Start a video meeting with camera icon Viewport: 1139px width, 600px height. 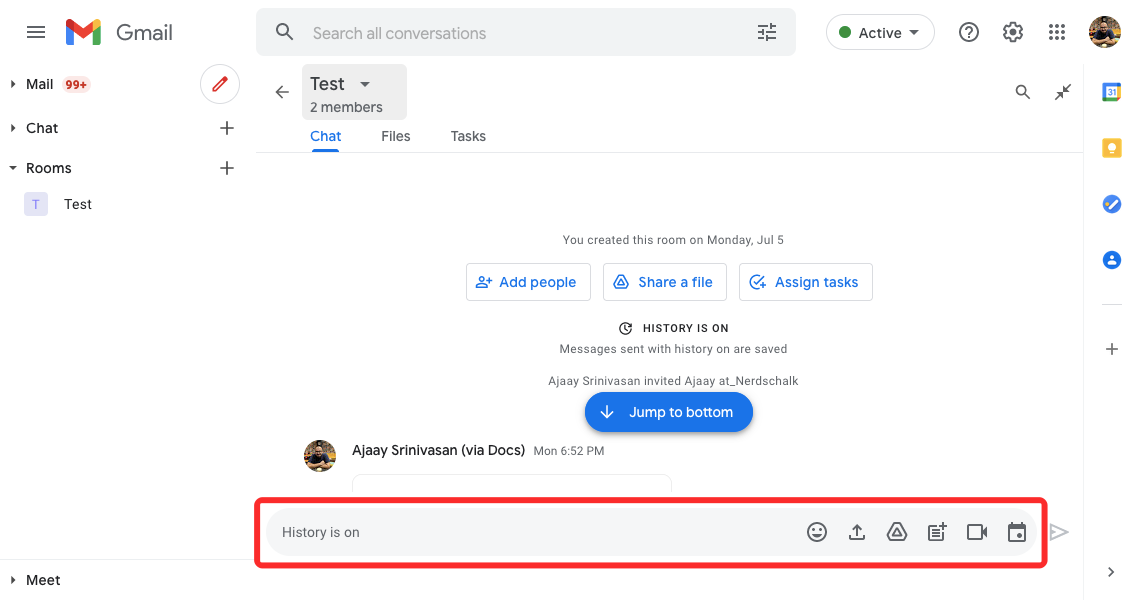coord(977,532)
